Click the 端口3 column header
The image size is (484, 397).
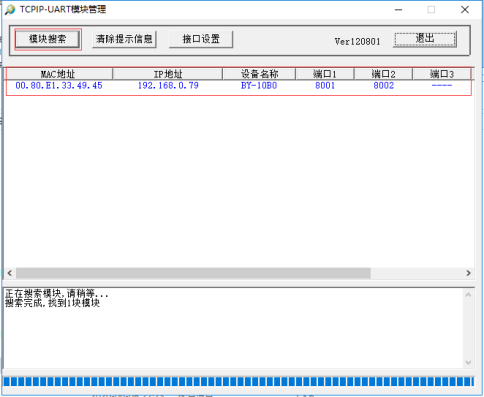point(442,74)
